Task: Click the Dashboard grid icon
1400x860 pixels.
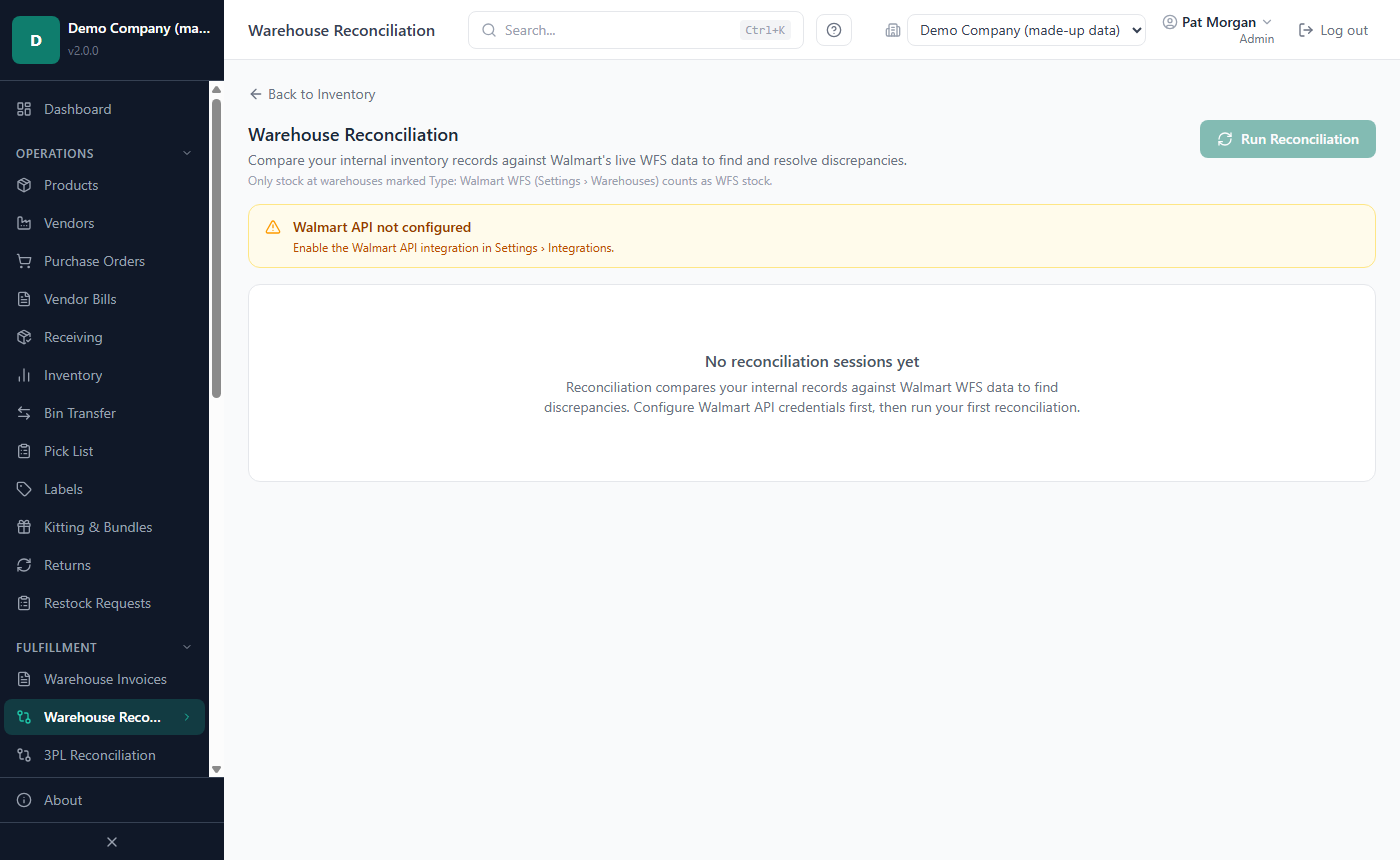Action: tap(24, 109)
